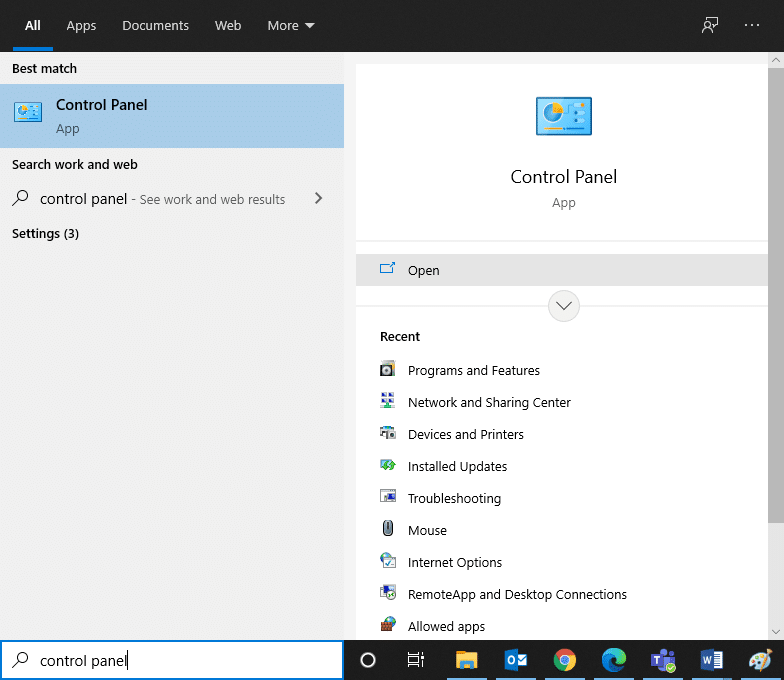Screen dimensions: 784x680
Task: Open Google Chrome from the taskbar
Action: click(565, 660)
